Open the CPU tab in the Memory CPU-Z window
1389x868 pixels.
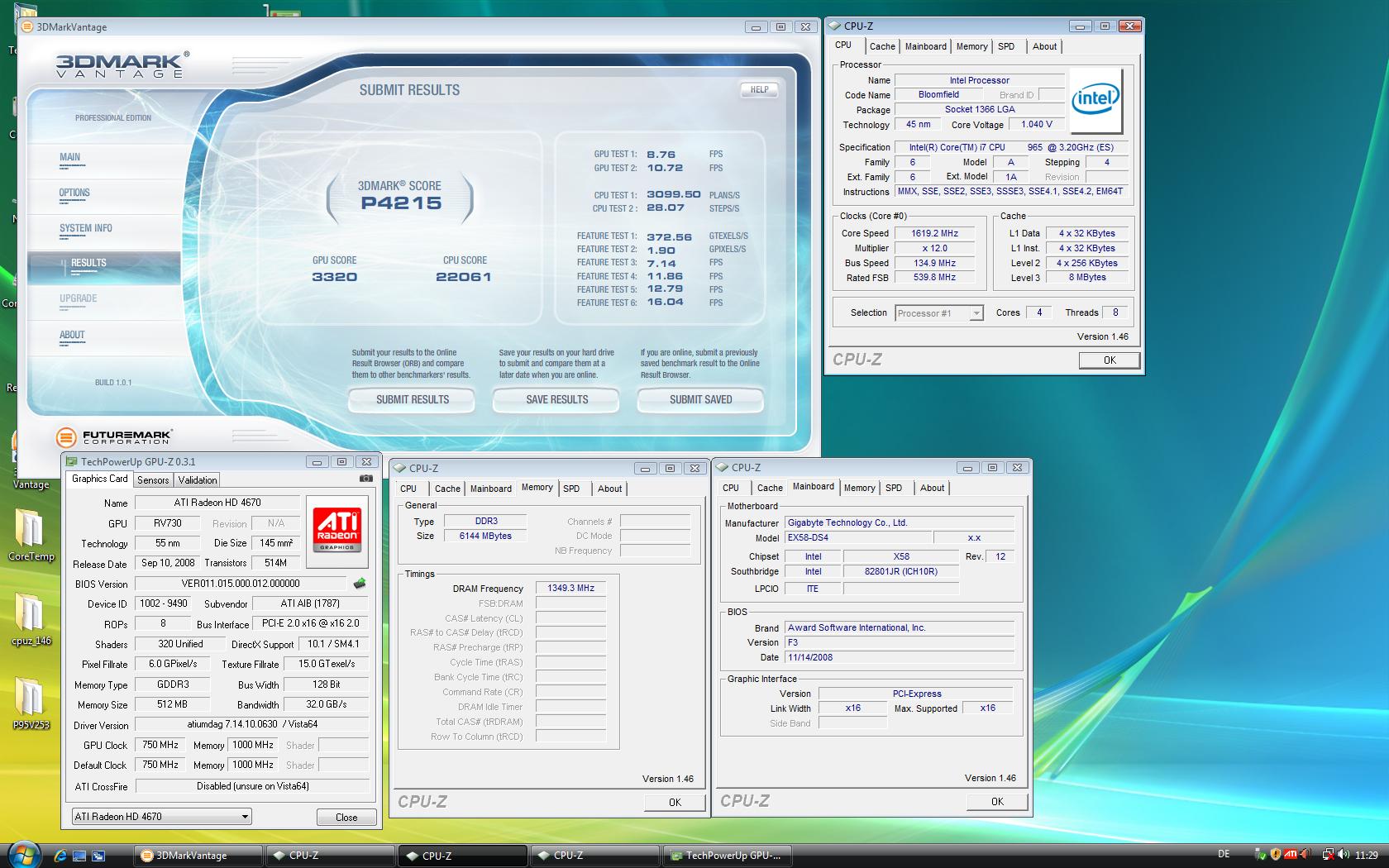point(408,489)
